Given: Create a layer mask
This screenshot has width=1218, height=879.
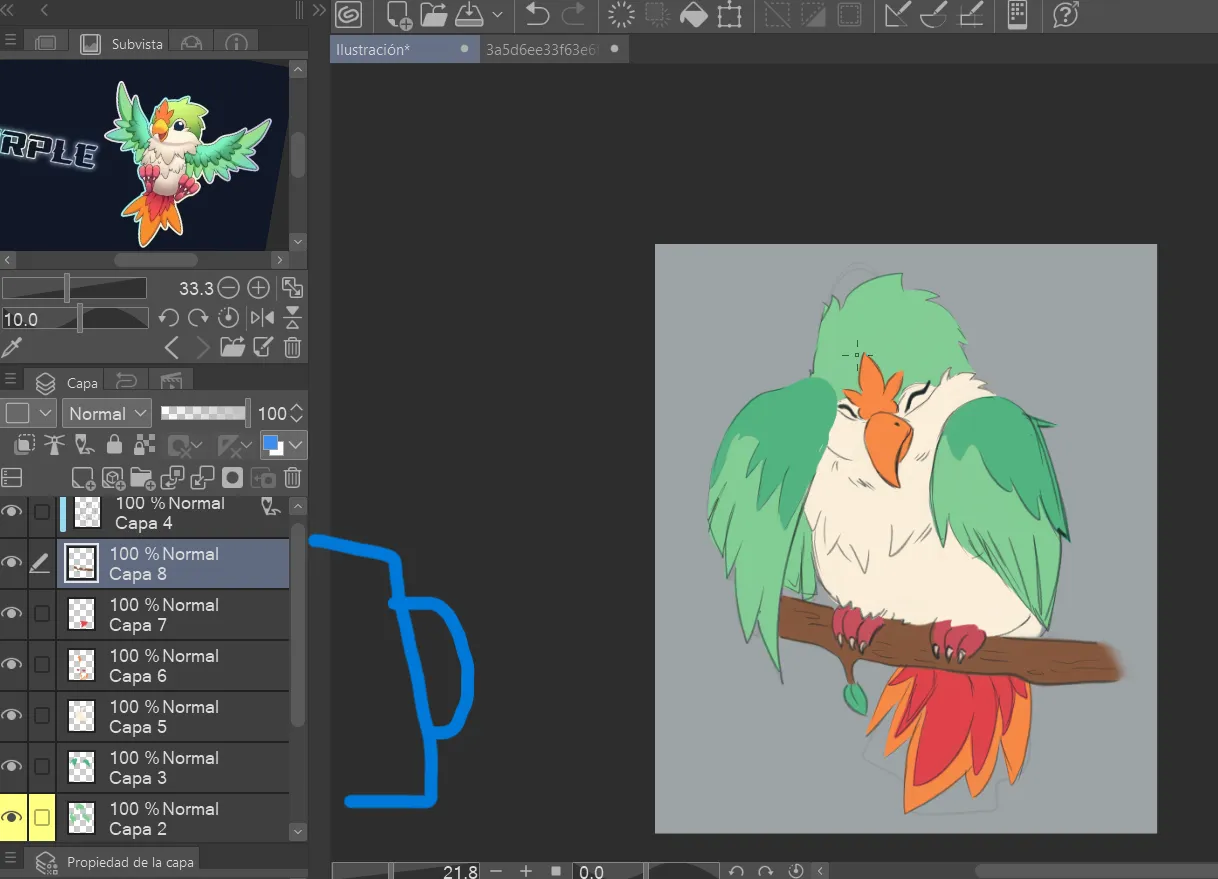Looking at the screenshot, I should tap(233, 478).
